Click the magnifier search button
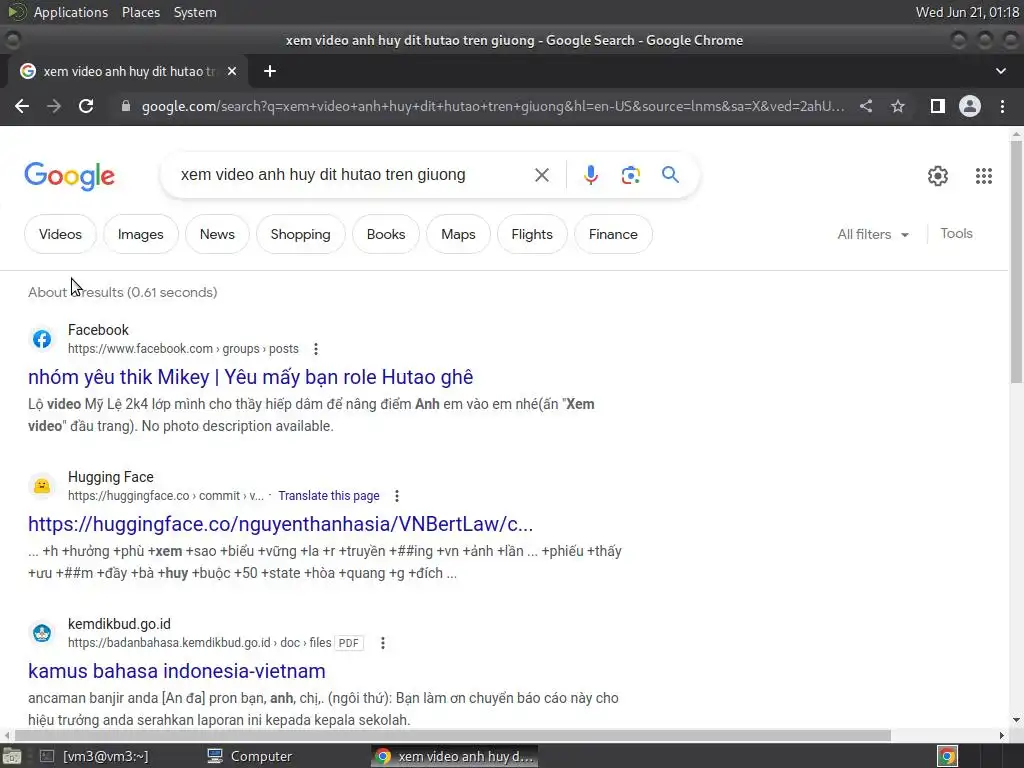 670,174
